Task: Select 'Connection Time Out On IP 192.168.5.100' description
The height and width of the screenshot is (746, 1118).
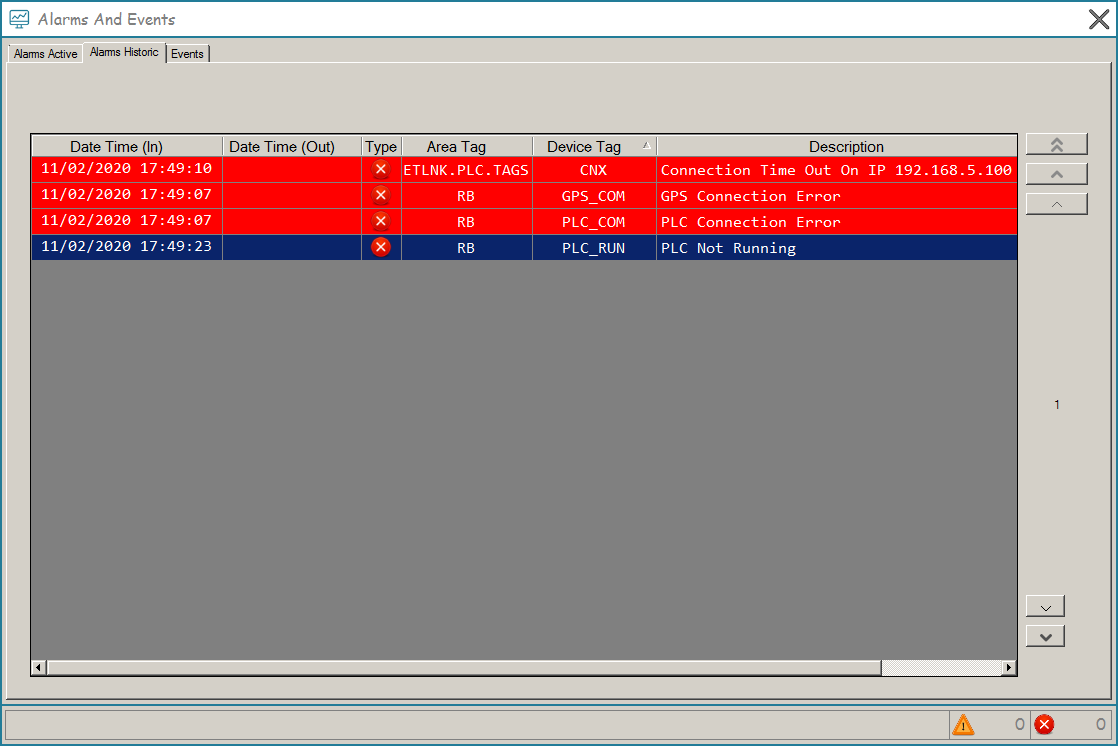Action: point(836,170)
